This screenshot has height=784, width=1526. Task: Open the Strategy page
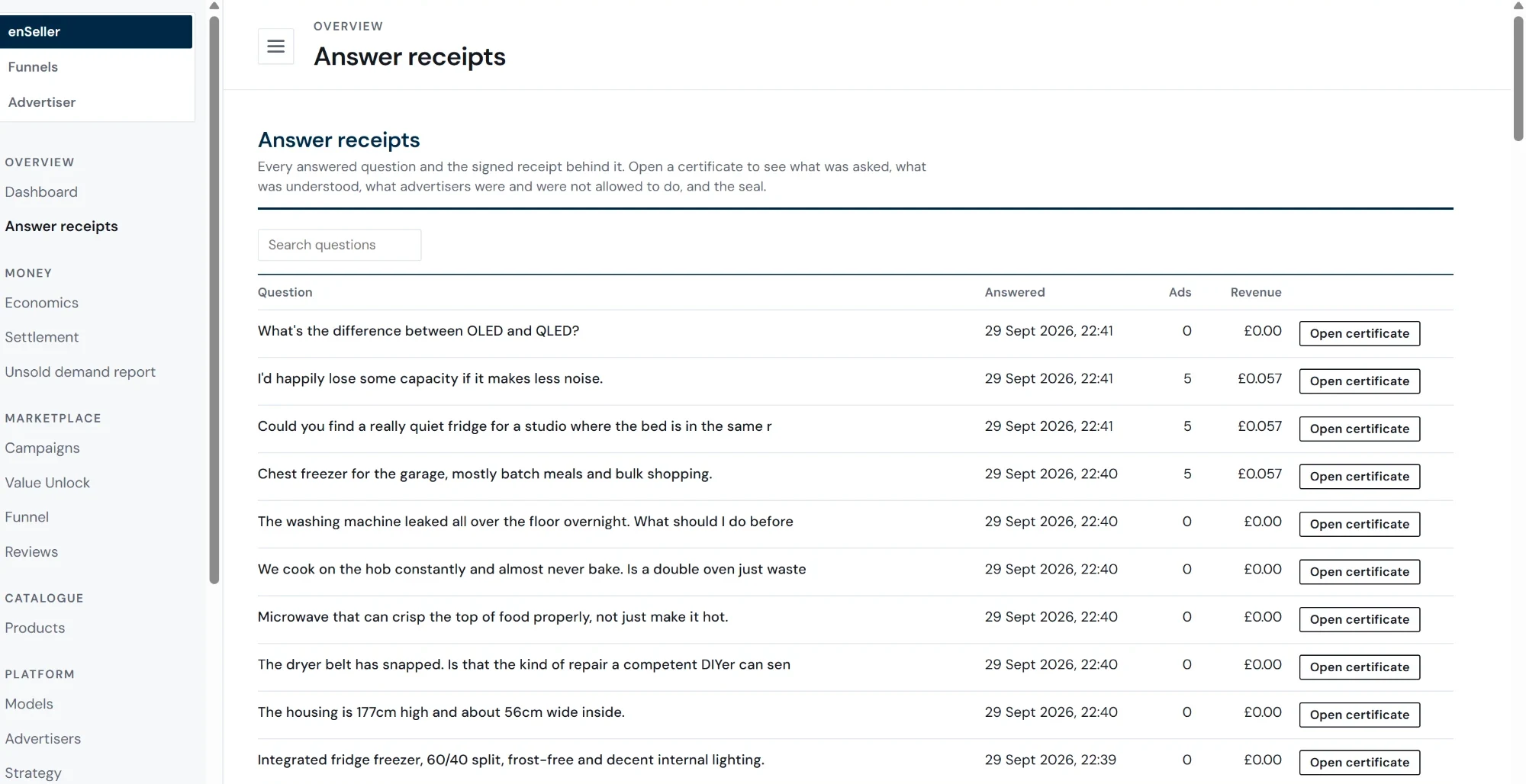[x=33, y=773]
